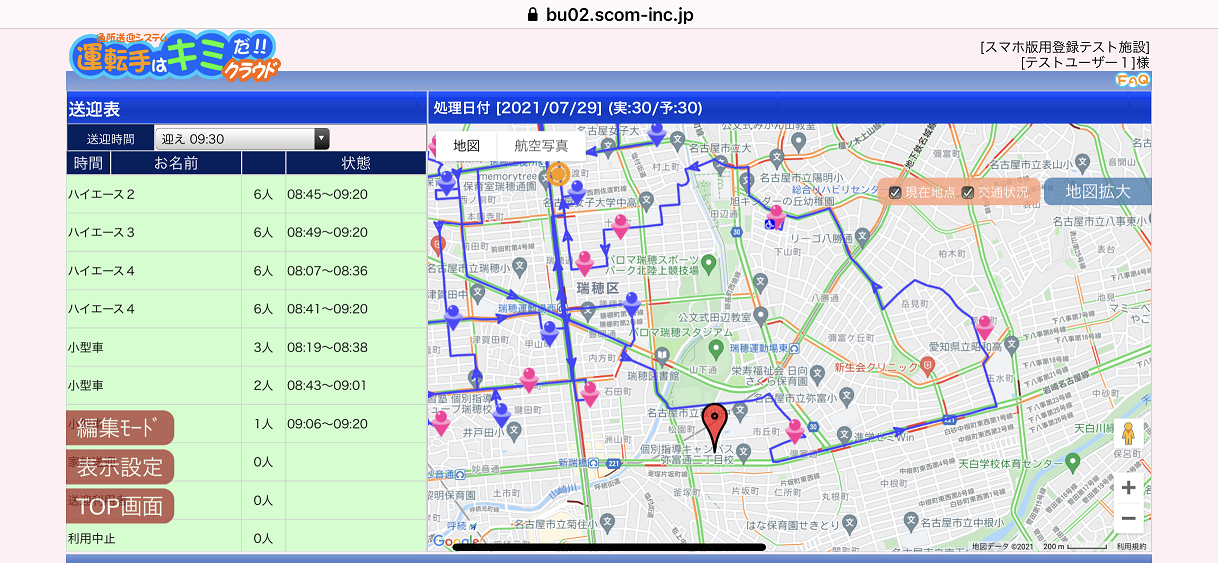Click the 時間 column header
This screenshot has height=563, width=1218.
tap(88, 163)
